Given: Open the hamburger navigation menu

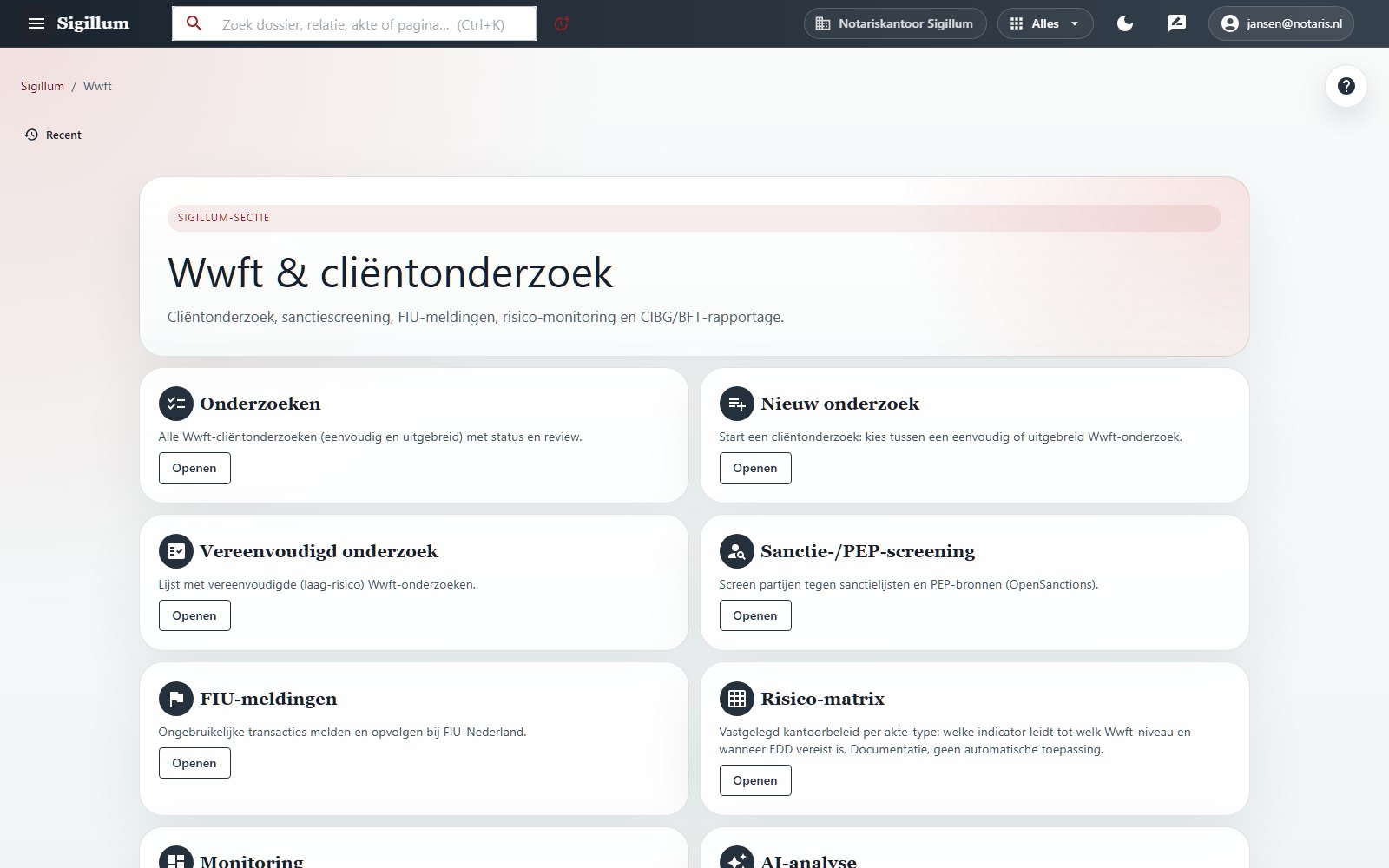Looking at the screenshot, I should point(36,23).
